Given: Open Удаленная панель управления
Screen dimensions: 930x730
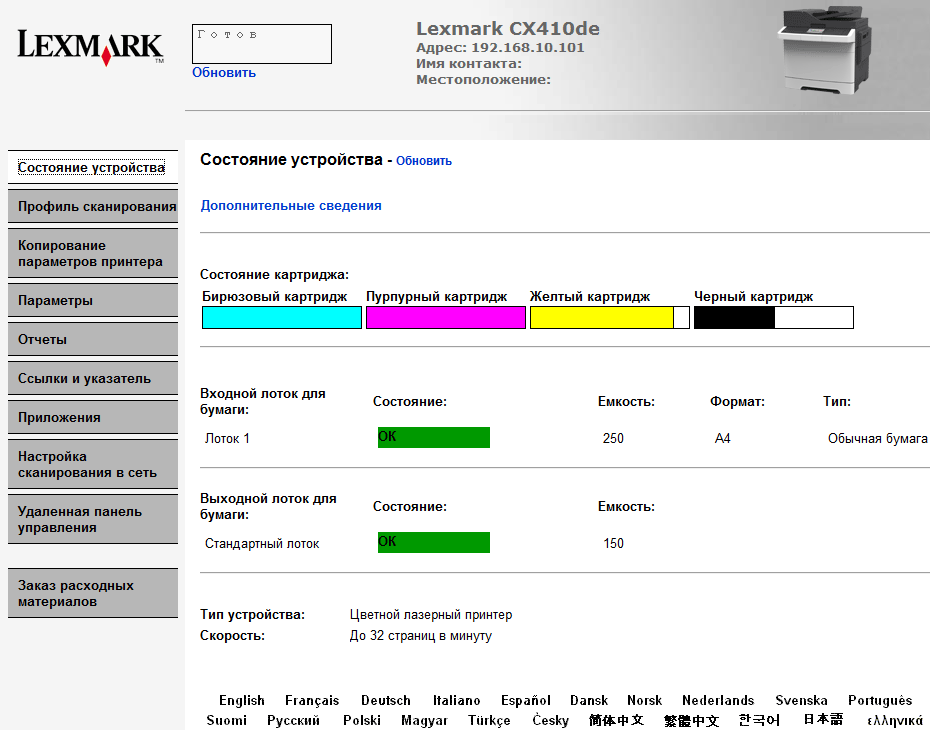Looking at the screenshot, I should click(x=93, y=519).
